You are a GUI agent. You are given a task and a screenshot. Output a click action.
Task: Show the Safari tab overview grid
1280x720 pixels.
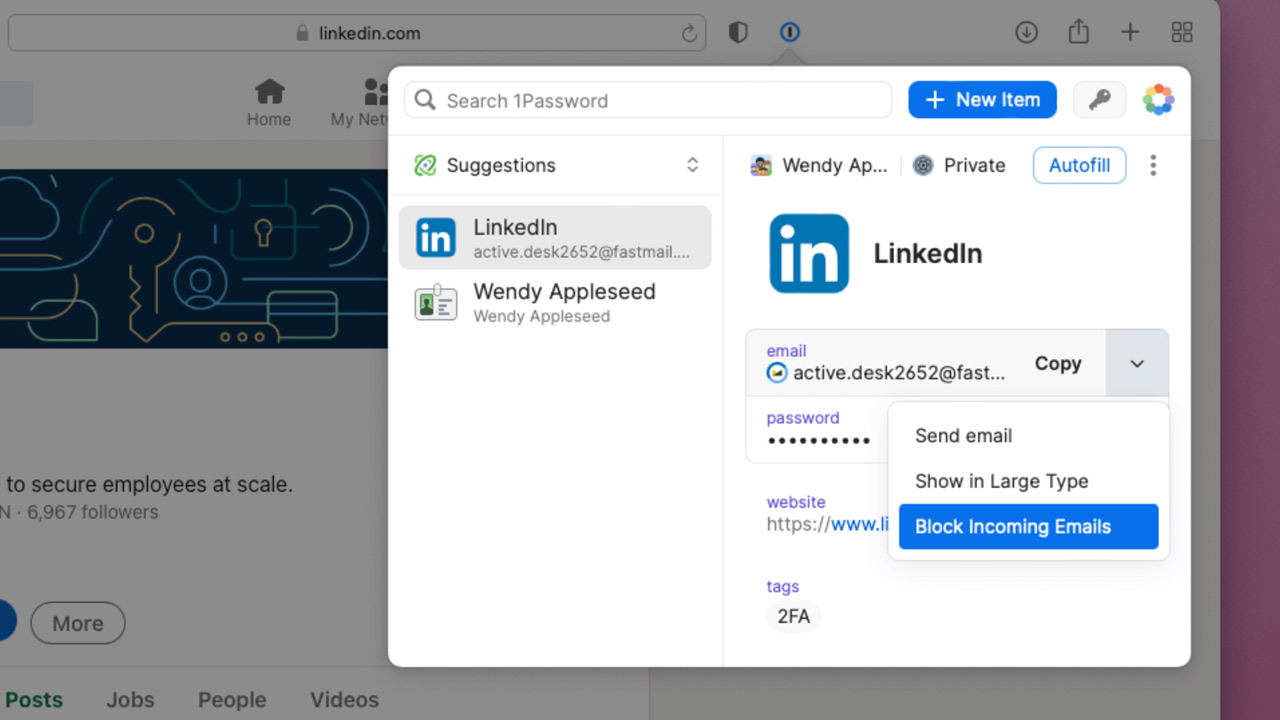1182,32
